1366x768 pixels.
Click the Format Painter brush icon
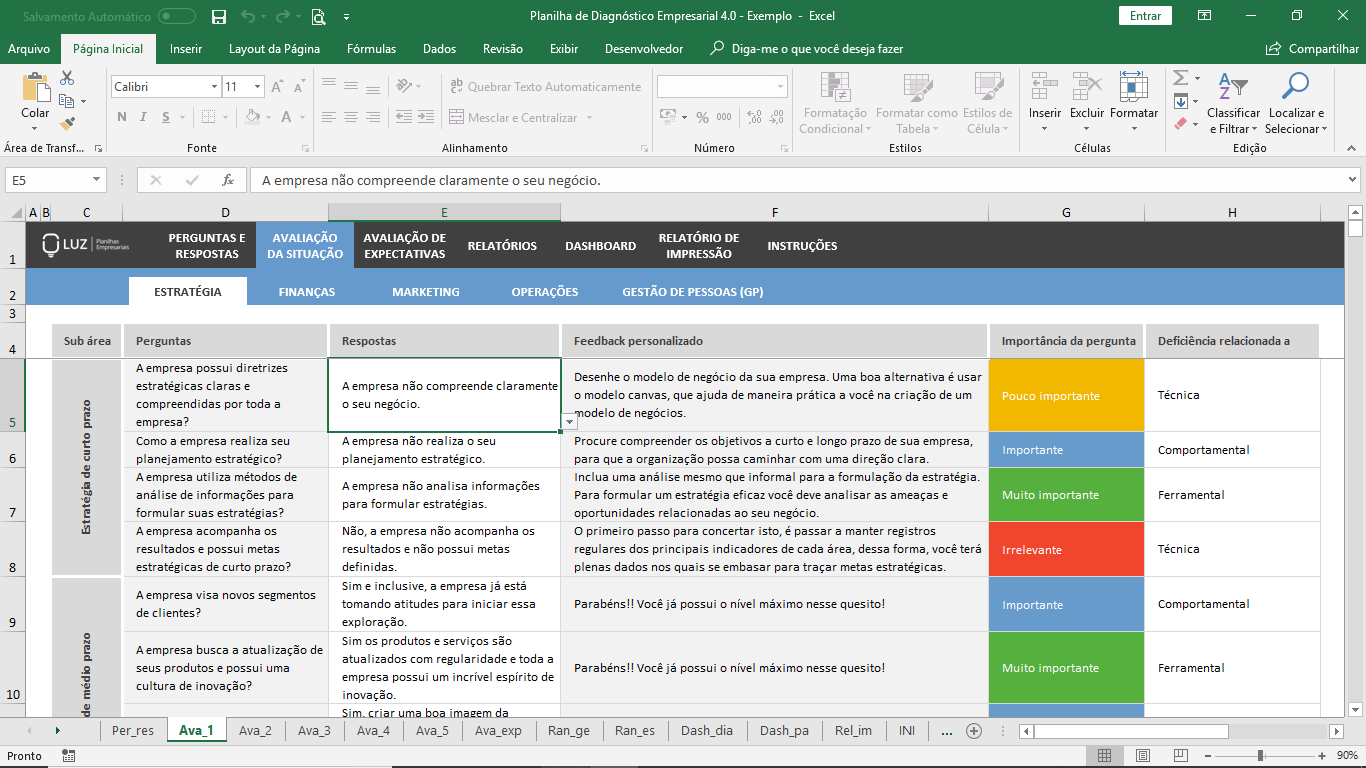(x=67, y=124)
